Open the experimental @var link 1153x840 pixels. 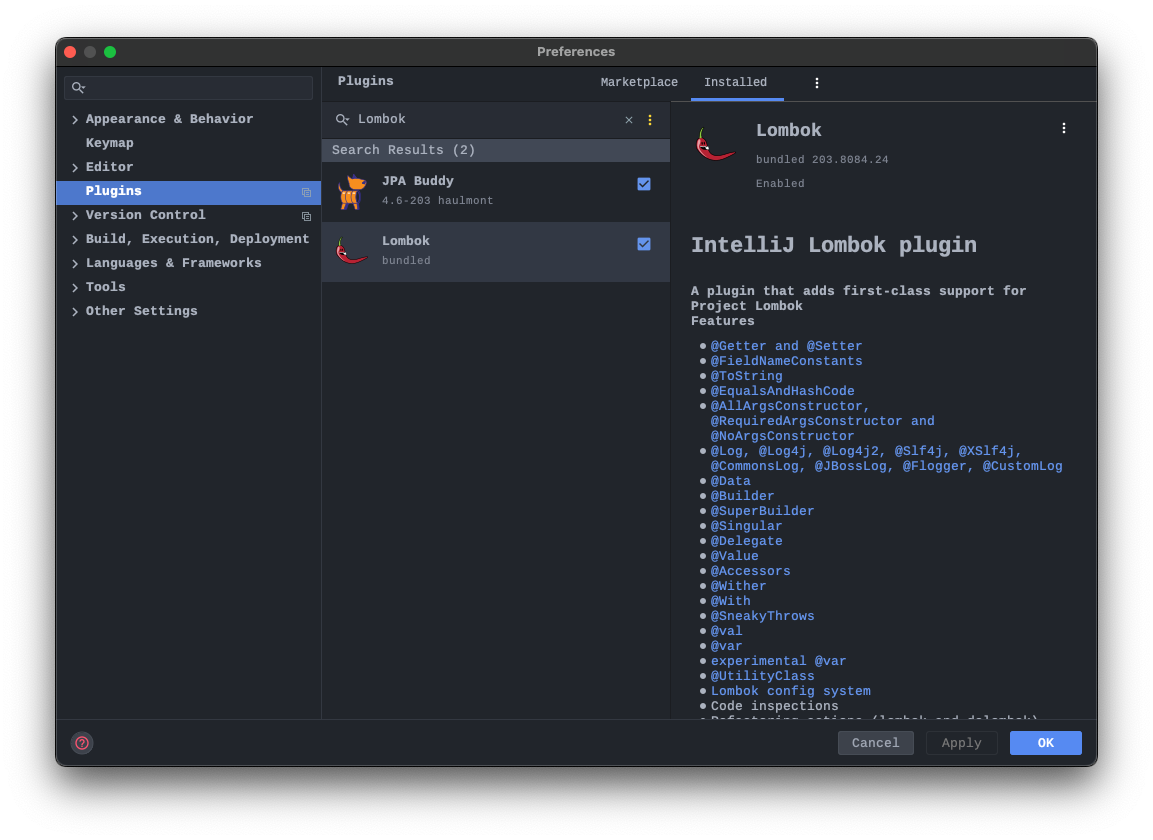coord(778,661)
